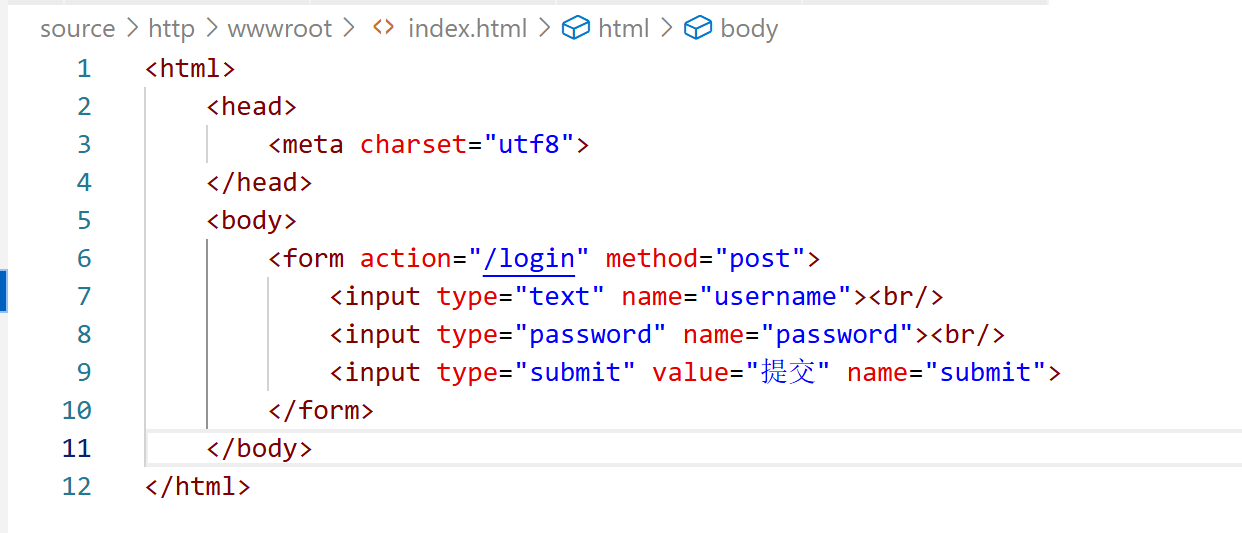Follow the /login link in form action

[x=529, y=258]
